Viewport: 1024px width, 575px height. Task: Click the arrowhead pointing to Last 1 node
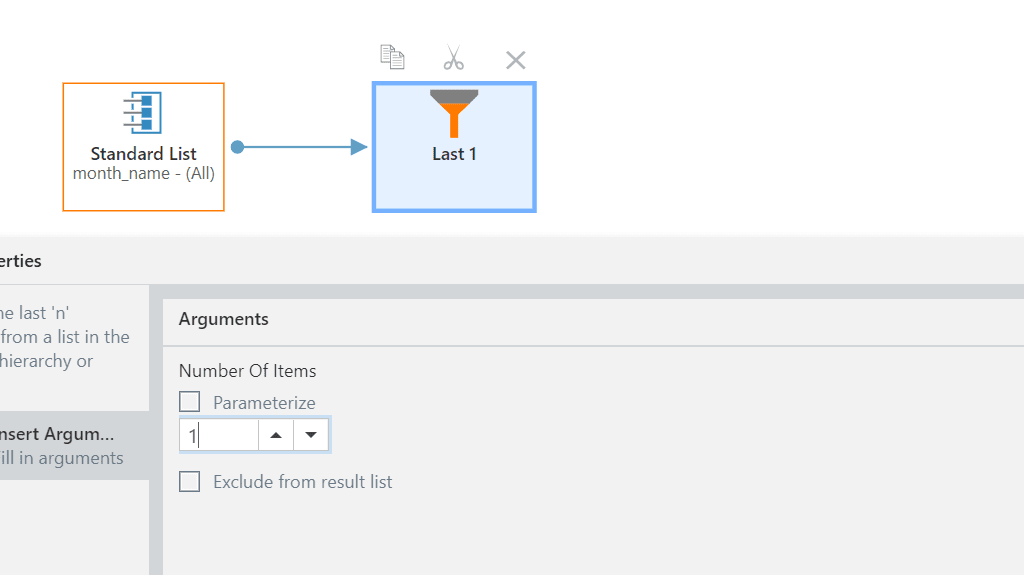click(x=359, y=147)
